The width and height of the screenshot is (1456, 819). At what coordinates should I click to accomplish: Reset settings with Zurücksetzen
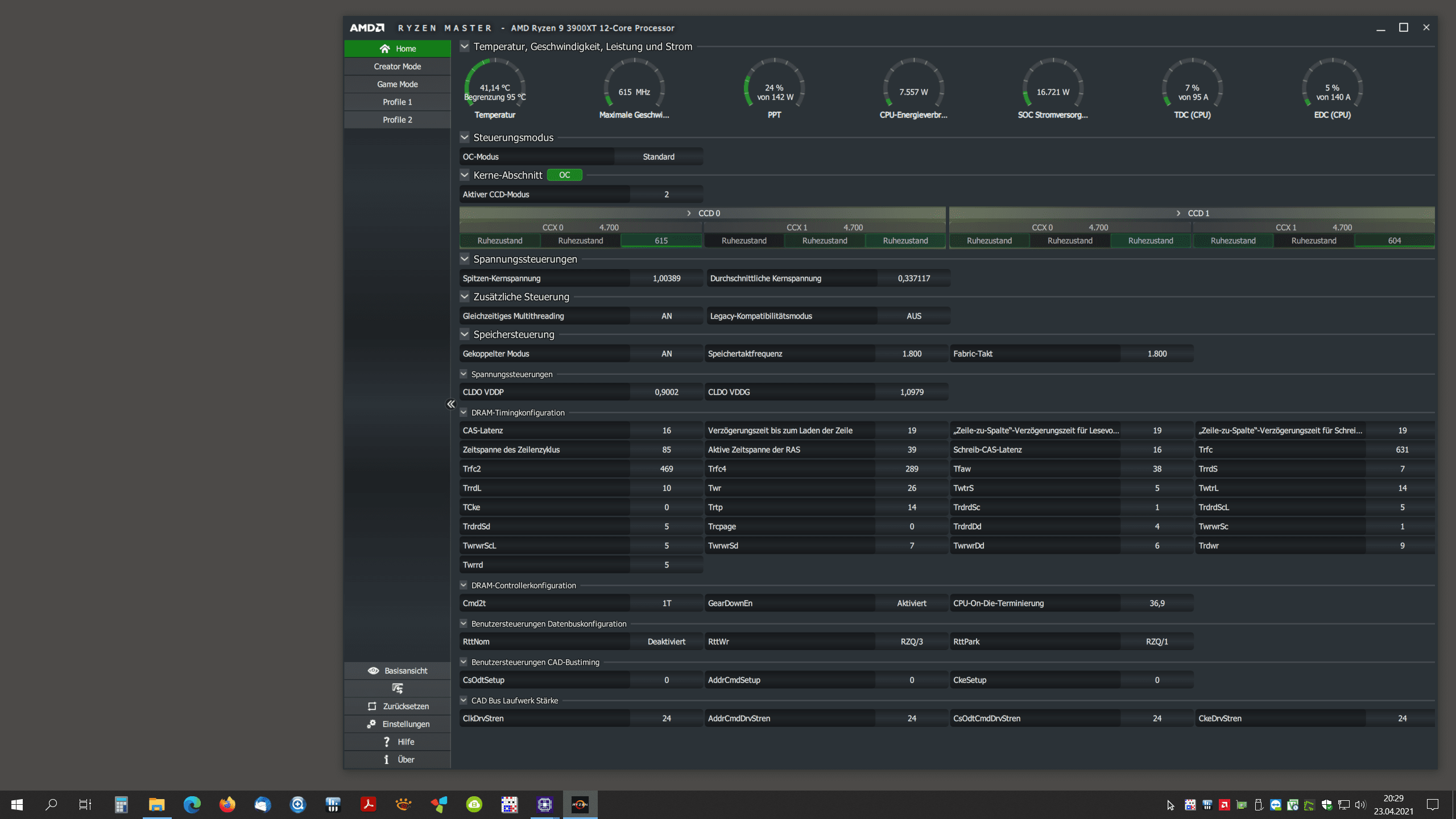tap(398, 706)
